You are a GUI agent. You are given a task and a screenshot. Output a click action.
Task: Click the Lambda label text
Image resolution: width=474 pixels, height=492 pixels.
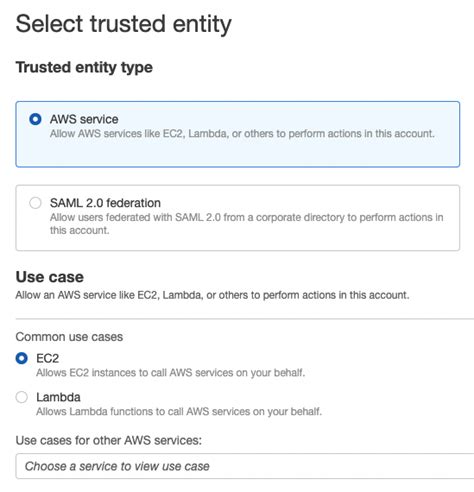click(x=58, y=397)
